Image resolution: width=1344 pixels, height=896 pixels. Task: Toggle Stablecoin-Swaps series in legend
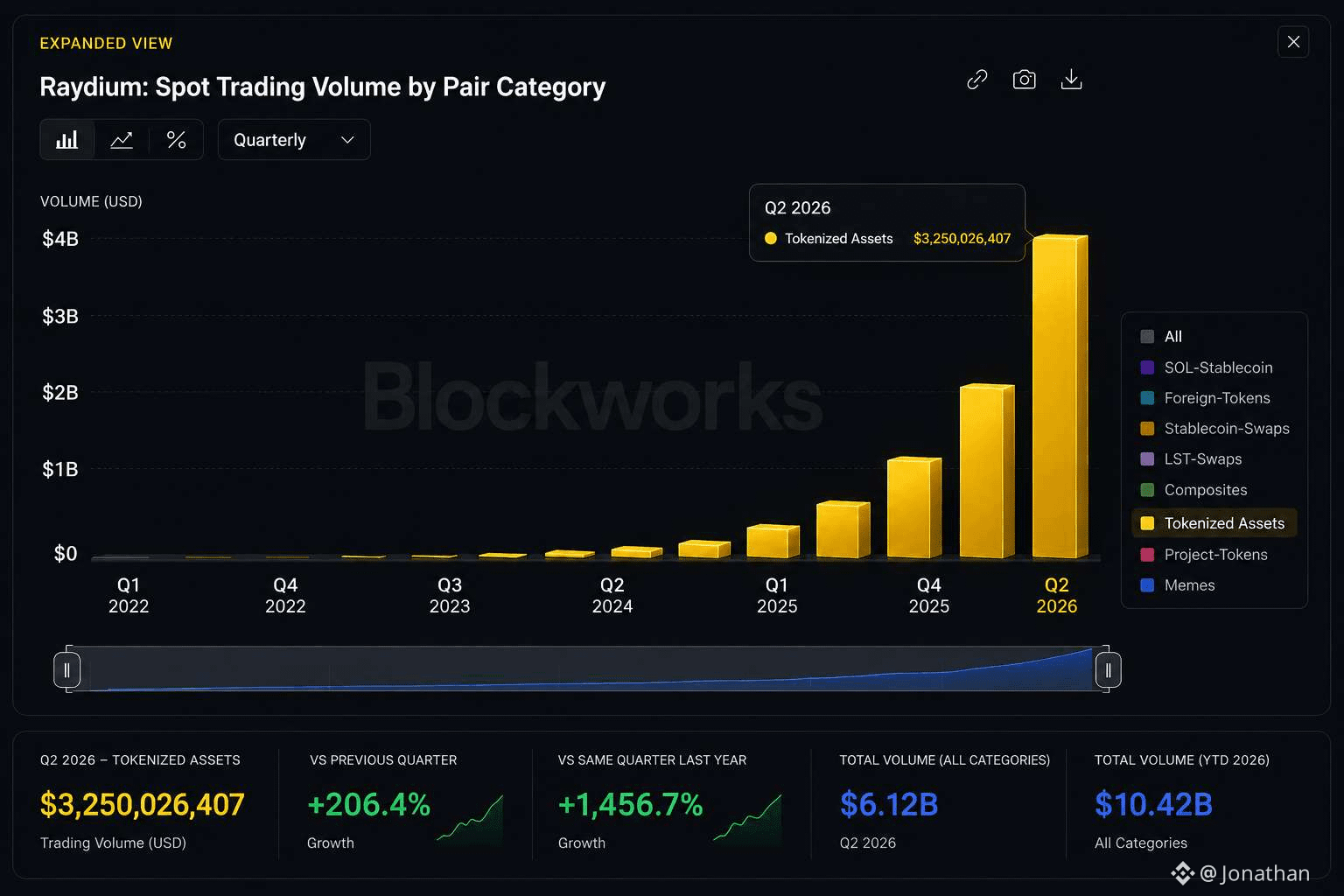tap(1214, 429)
